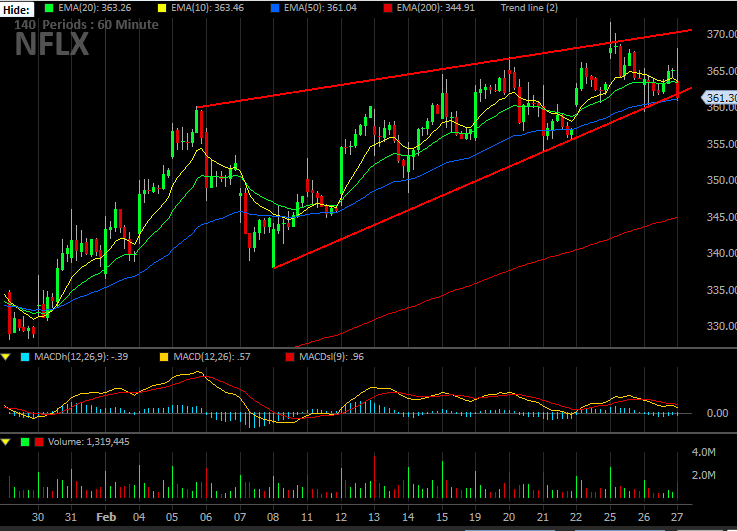This screenshot has width=737, height=531.
Task: Click the 355.00 price axis label
Action: click(x=721, y=144)
